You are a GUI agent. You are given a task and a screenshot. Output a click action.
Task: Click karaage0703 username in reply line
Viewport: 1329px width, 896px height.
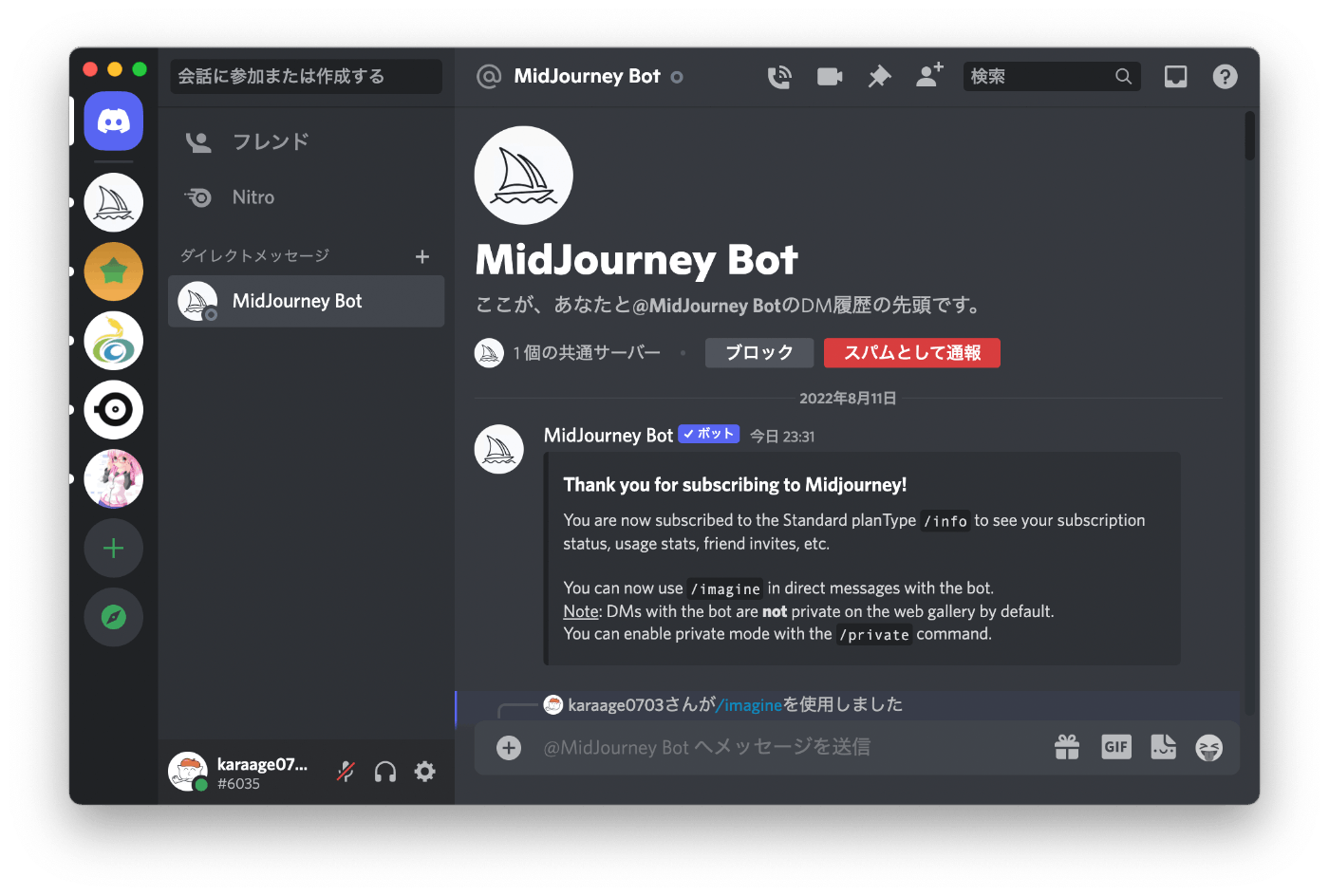point(616,705)
